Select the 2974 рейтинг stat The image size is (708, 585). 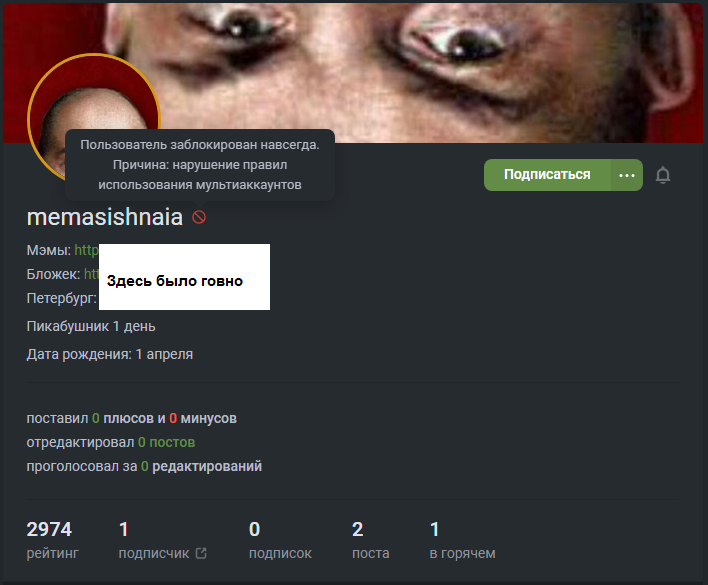(52, 540)
